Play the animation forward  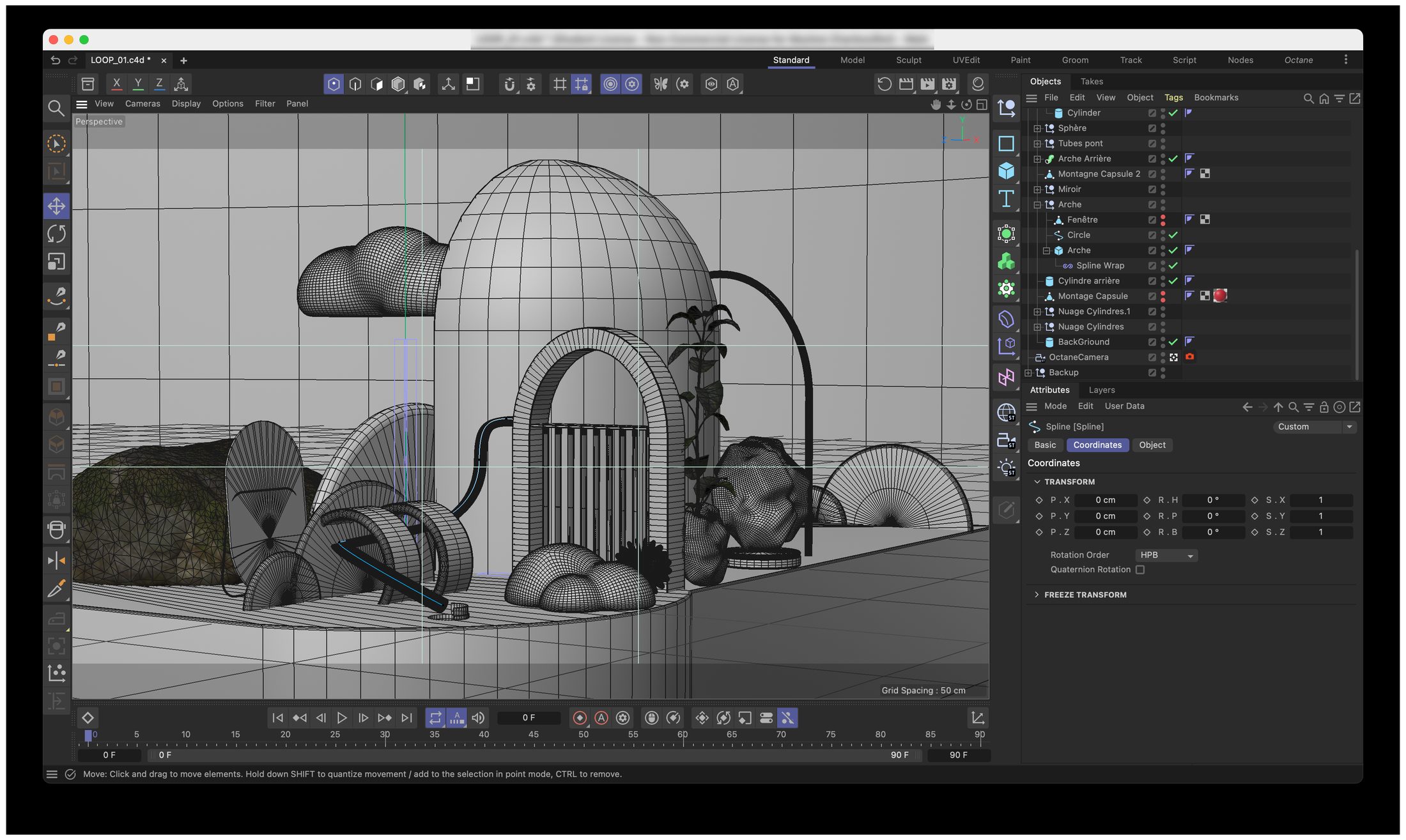[x=342, y=718]
